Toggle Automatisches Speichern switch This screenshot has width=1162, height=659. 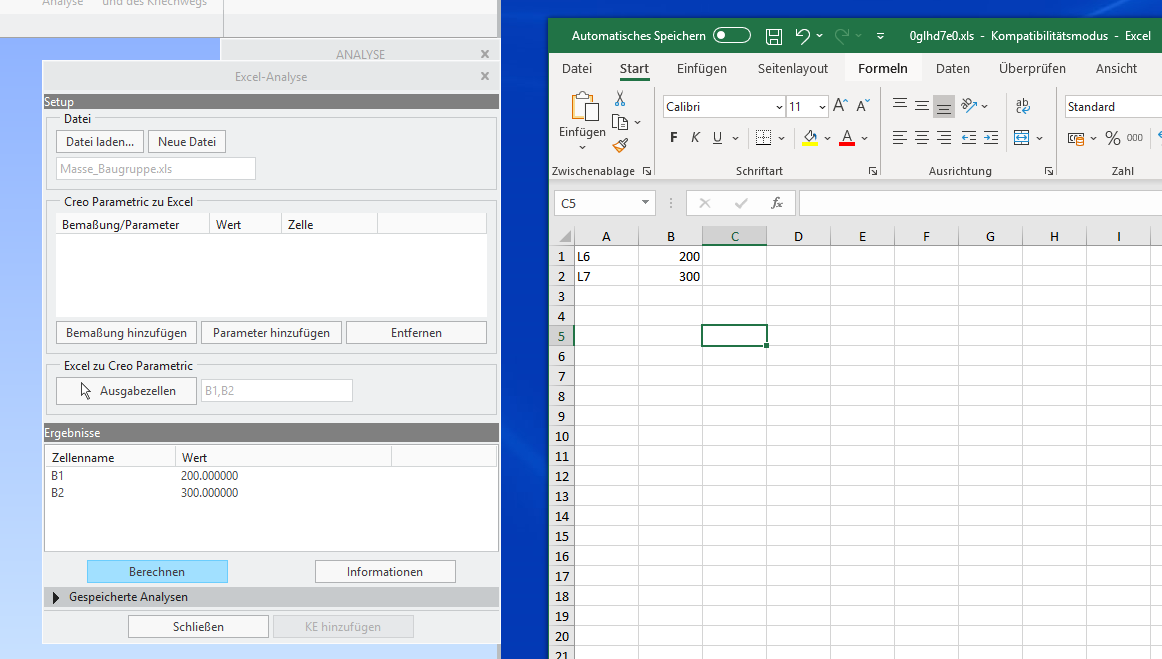[x=731, y=34]
